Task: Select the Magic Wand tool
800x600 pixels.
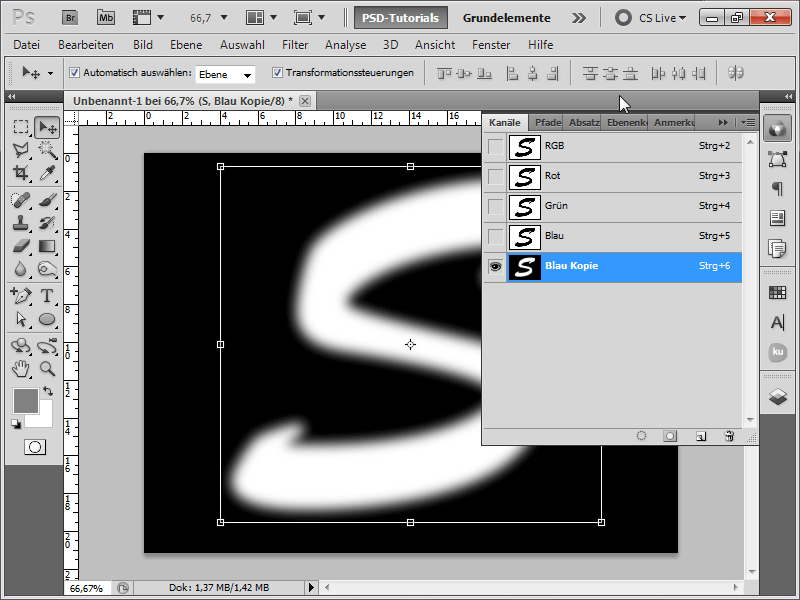Action: point(47,150)
